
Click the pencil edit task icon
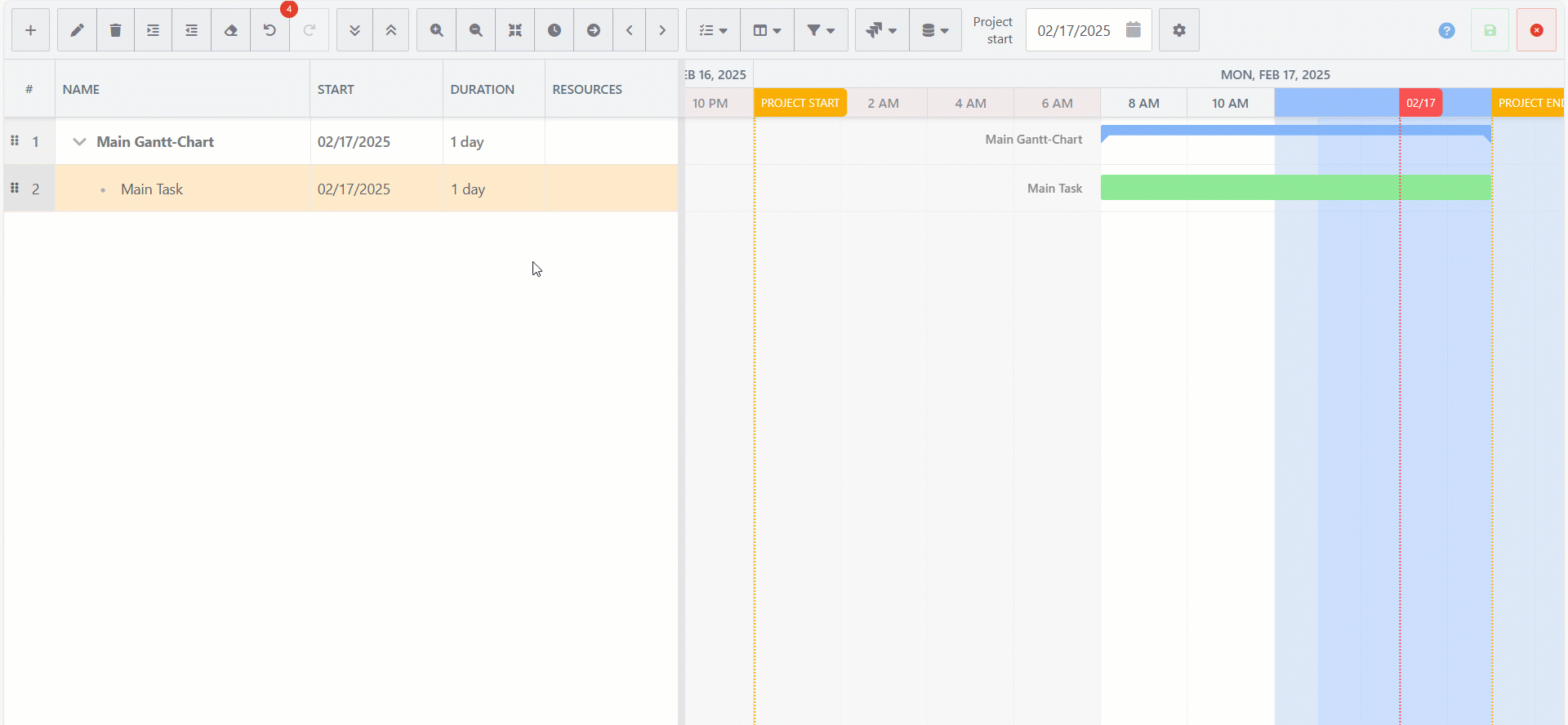(77, 30)
